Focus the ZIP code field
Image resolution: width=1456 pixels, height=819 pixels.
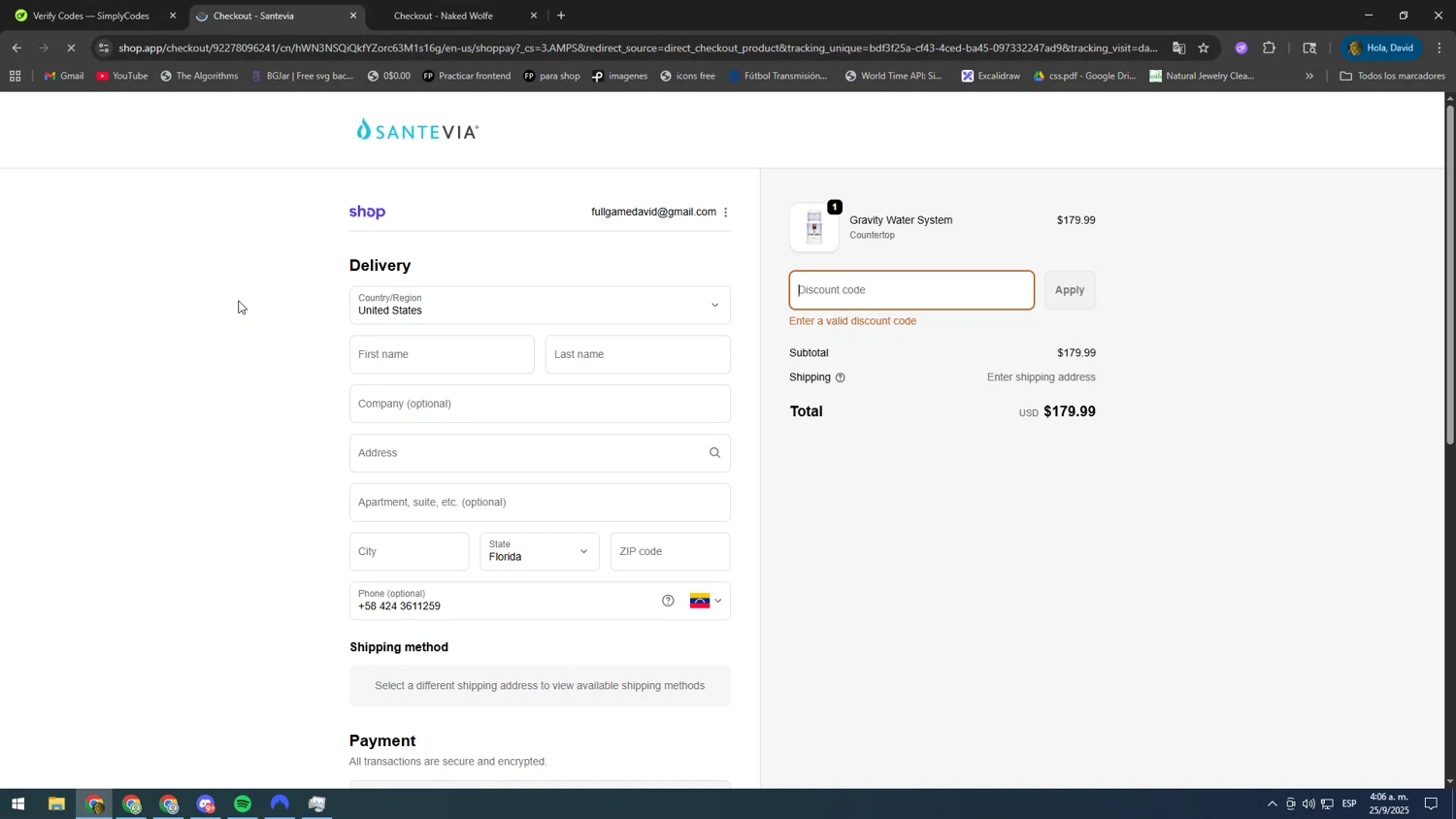click(x=671, y=551)
